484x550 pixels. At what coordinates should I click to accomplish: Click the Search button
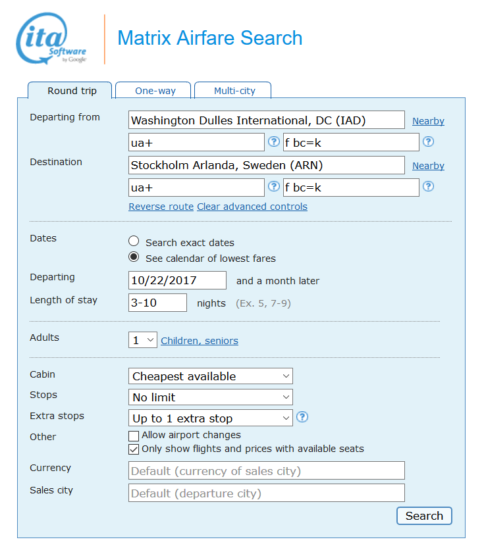[x=424, y=516]
